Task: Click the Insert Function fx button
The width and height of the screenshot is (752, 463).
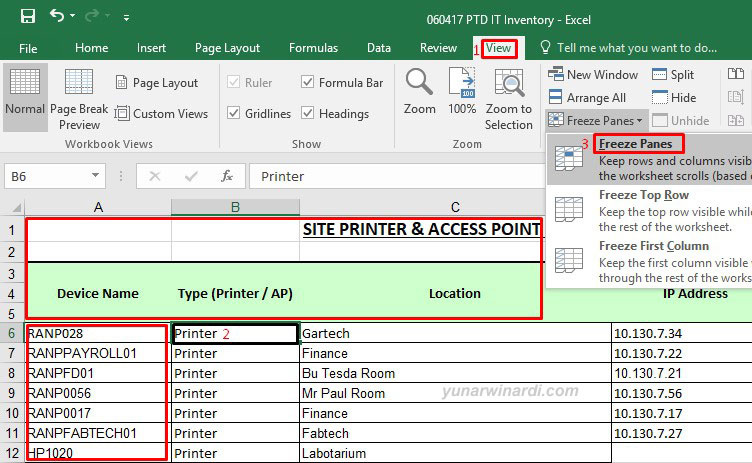Action: point(227,177)
